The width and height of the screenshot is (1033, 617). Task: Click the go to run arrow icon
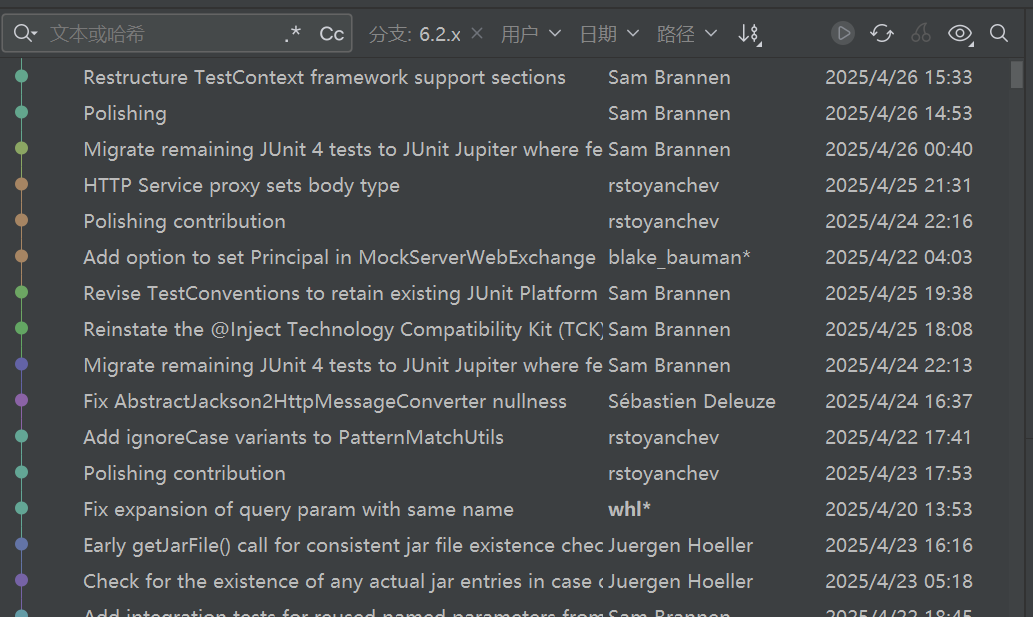click(843, 33)
